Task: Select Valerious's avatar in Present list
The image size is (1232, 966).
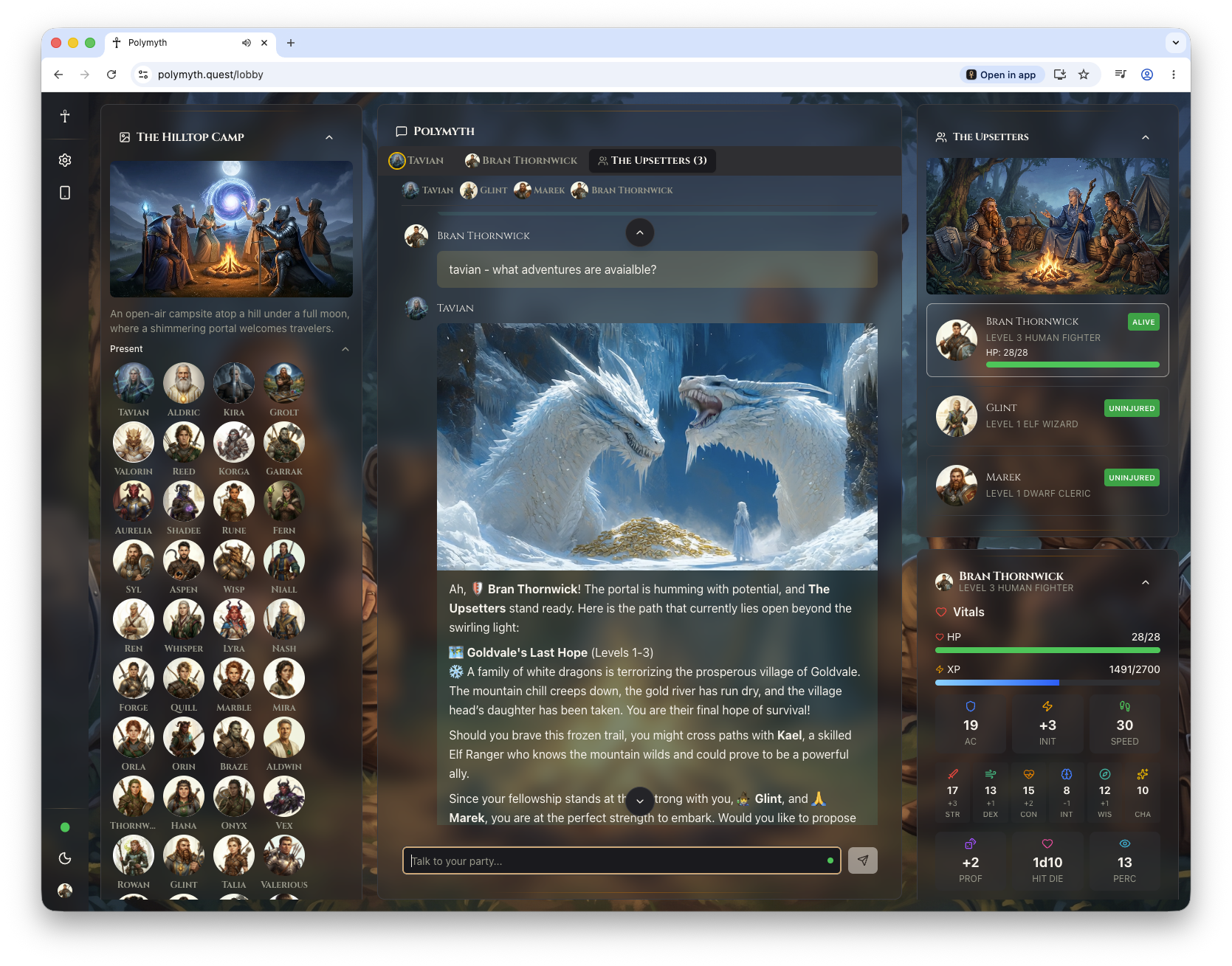Action: (284, 855)
